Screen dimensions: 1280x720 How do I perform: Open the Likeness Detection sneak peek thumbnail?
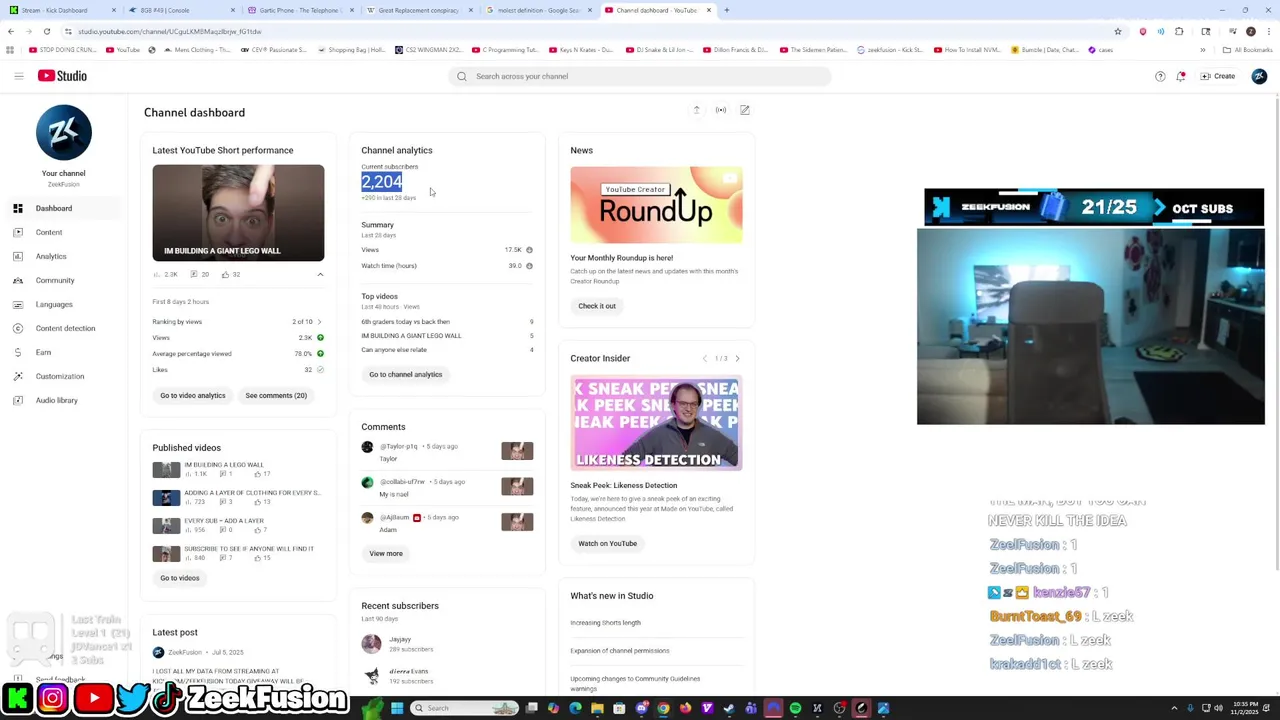click(x=656, y=423)
